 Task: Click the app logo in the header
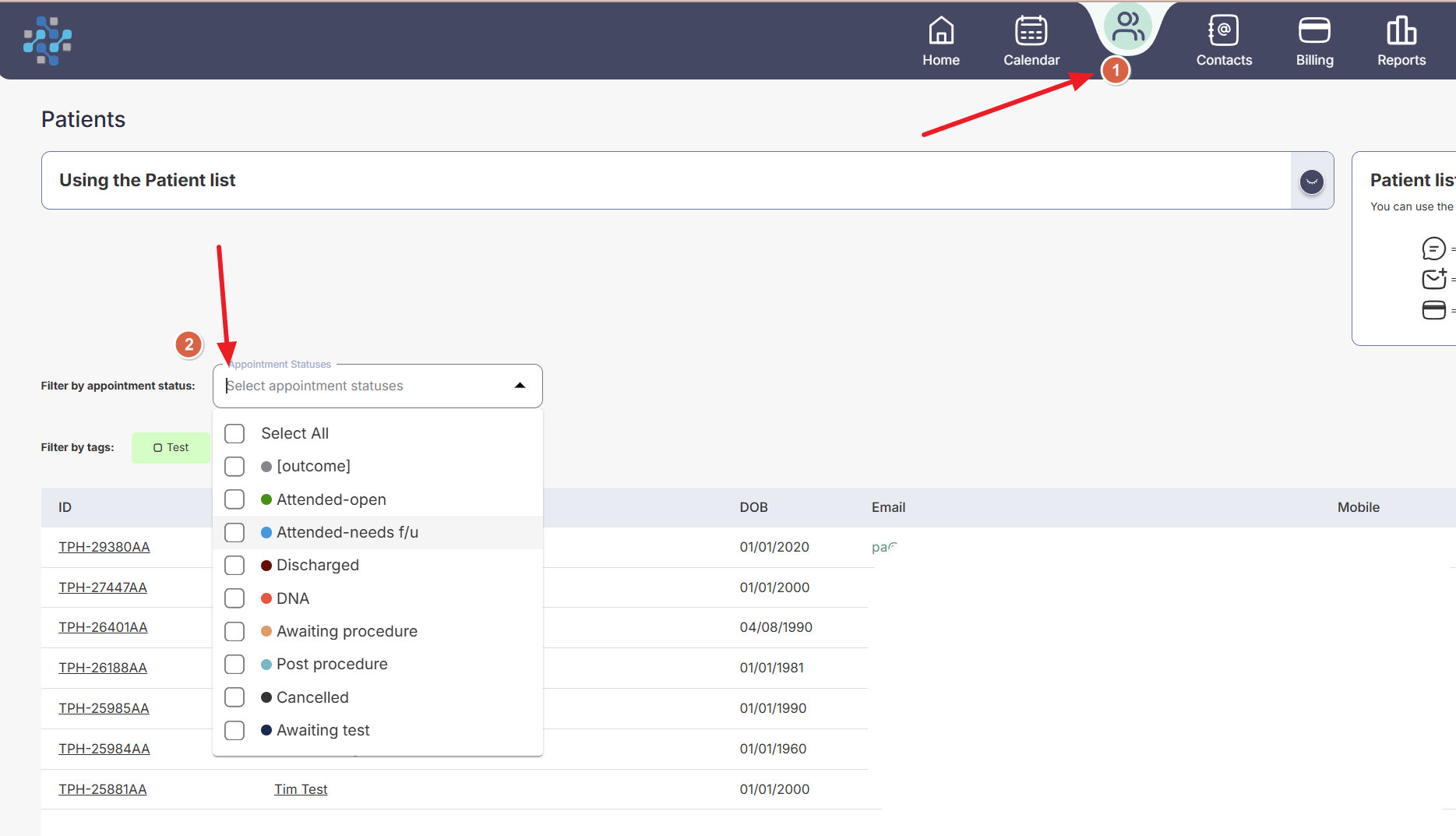[48, 41]
